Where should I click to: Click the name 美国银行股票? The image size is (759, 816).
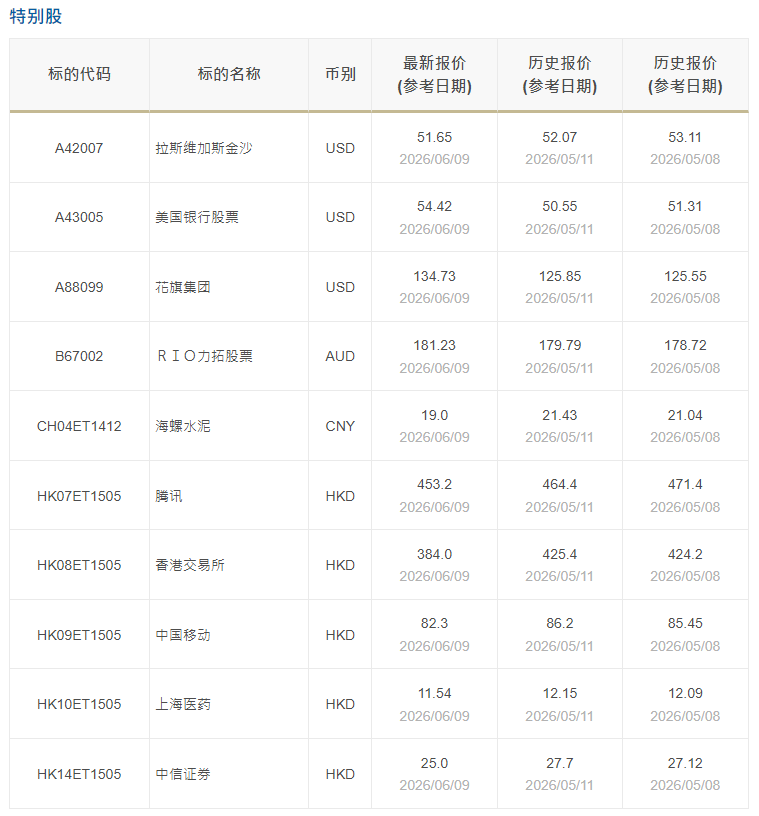tap(197, 217)
